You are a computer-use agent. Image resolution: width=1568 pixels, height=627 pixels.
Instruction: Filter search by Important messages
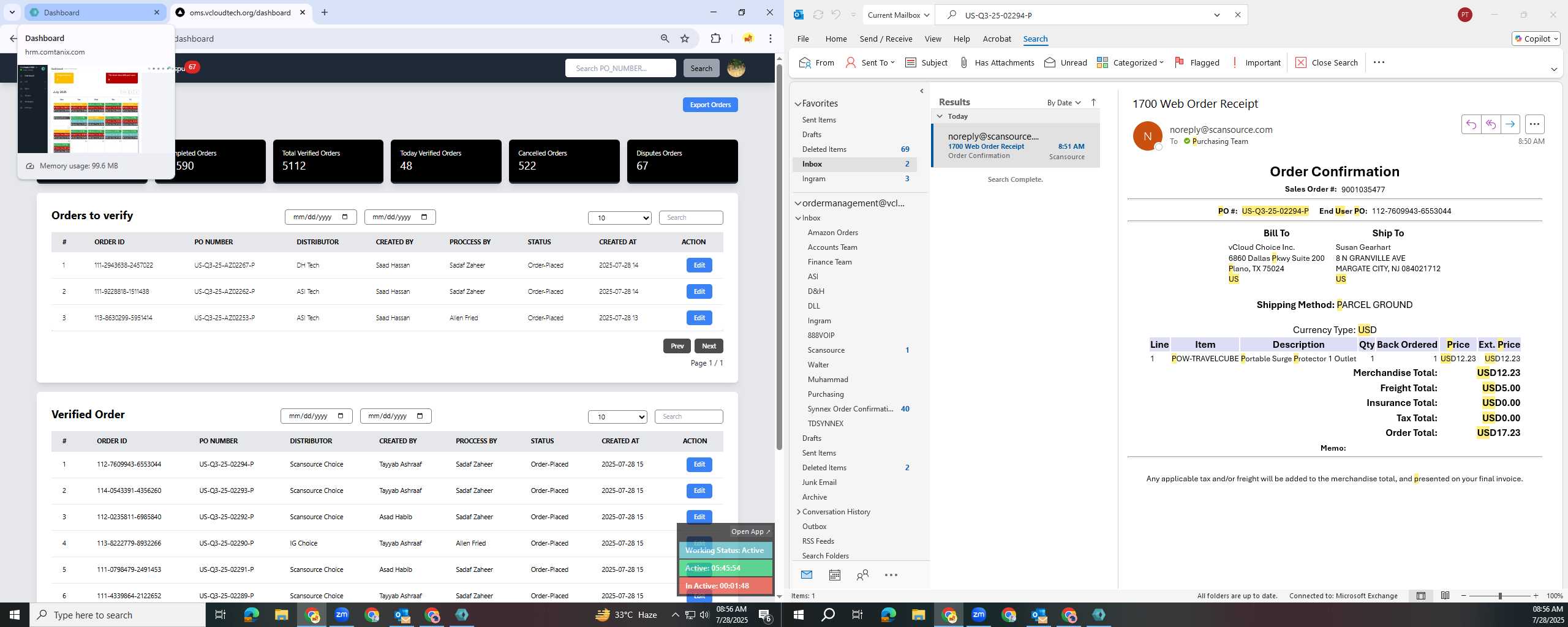point(1256,62)
